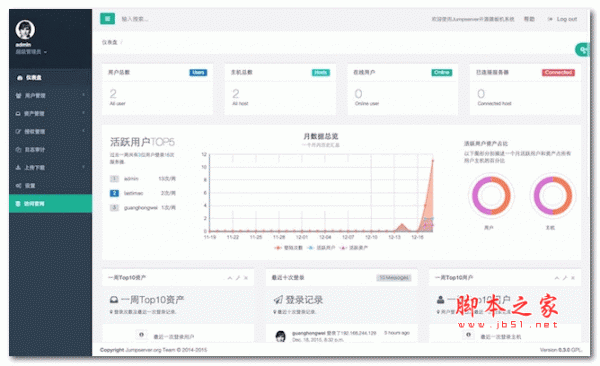Expand the 资产管理 chevron arrow
The height and width of the screenshot is (366, 600).
(x=83, y=113)
